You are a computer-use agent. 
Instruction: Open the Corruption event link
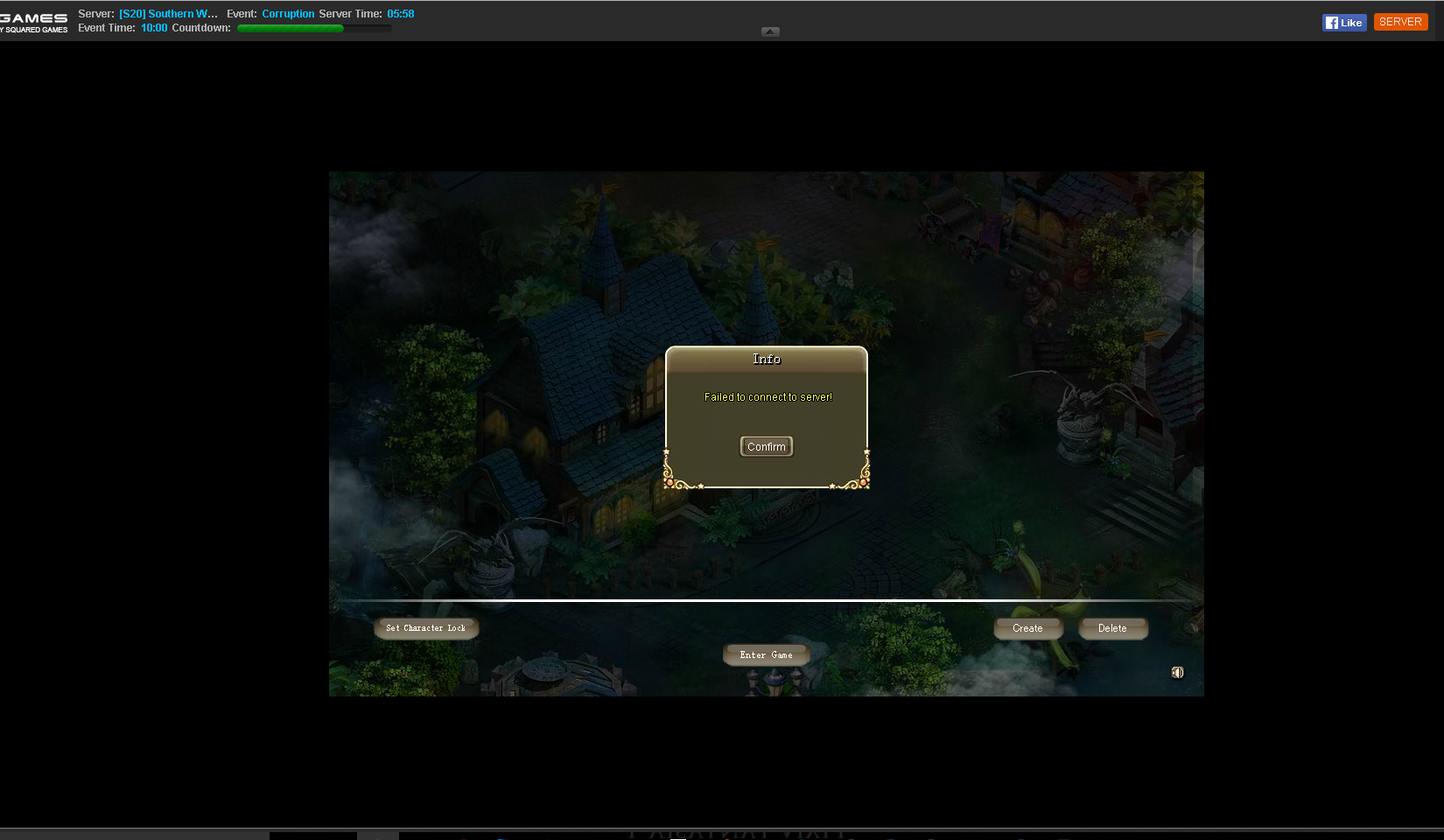288,14
